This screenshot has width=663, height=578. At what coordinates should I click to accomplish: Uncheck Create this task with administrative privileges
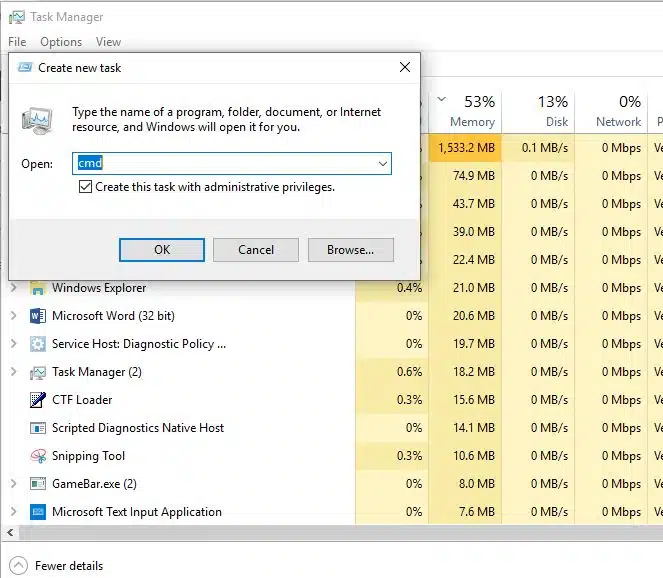pos(85,186)
